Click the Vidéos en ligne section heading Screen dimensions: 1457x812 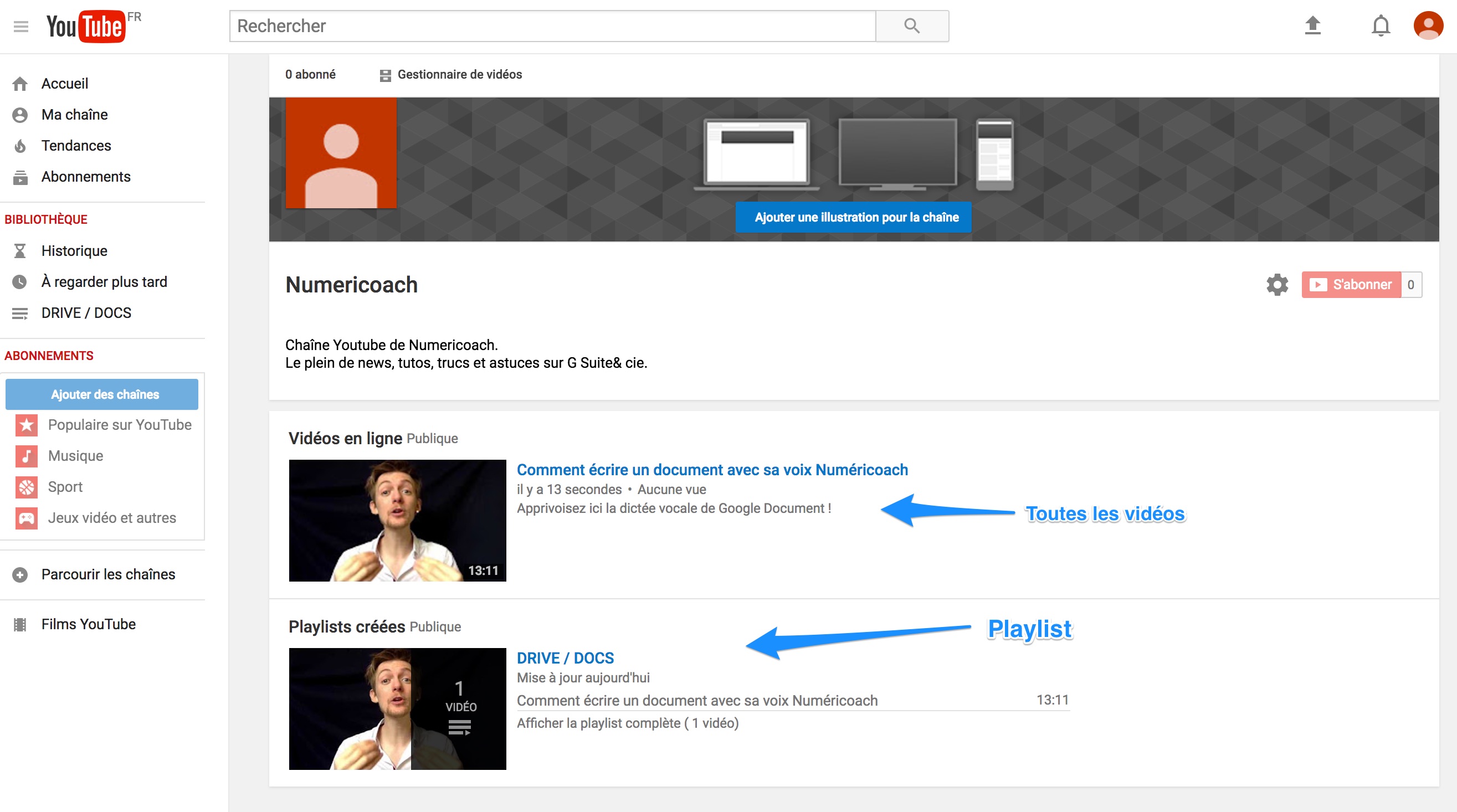pyautogui.click(x=346, y=439)
